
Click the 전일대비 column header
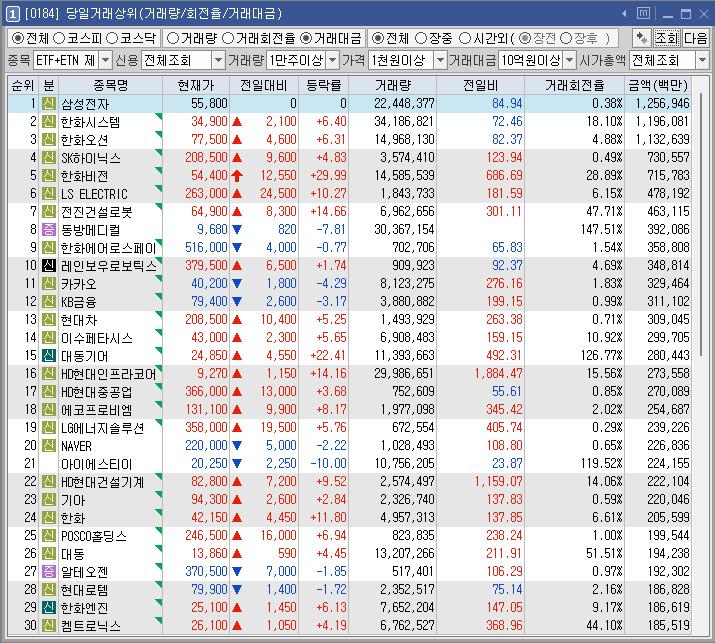coord(264,85)
